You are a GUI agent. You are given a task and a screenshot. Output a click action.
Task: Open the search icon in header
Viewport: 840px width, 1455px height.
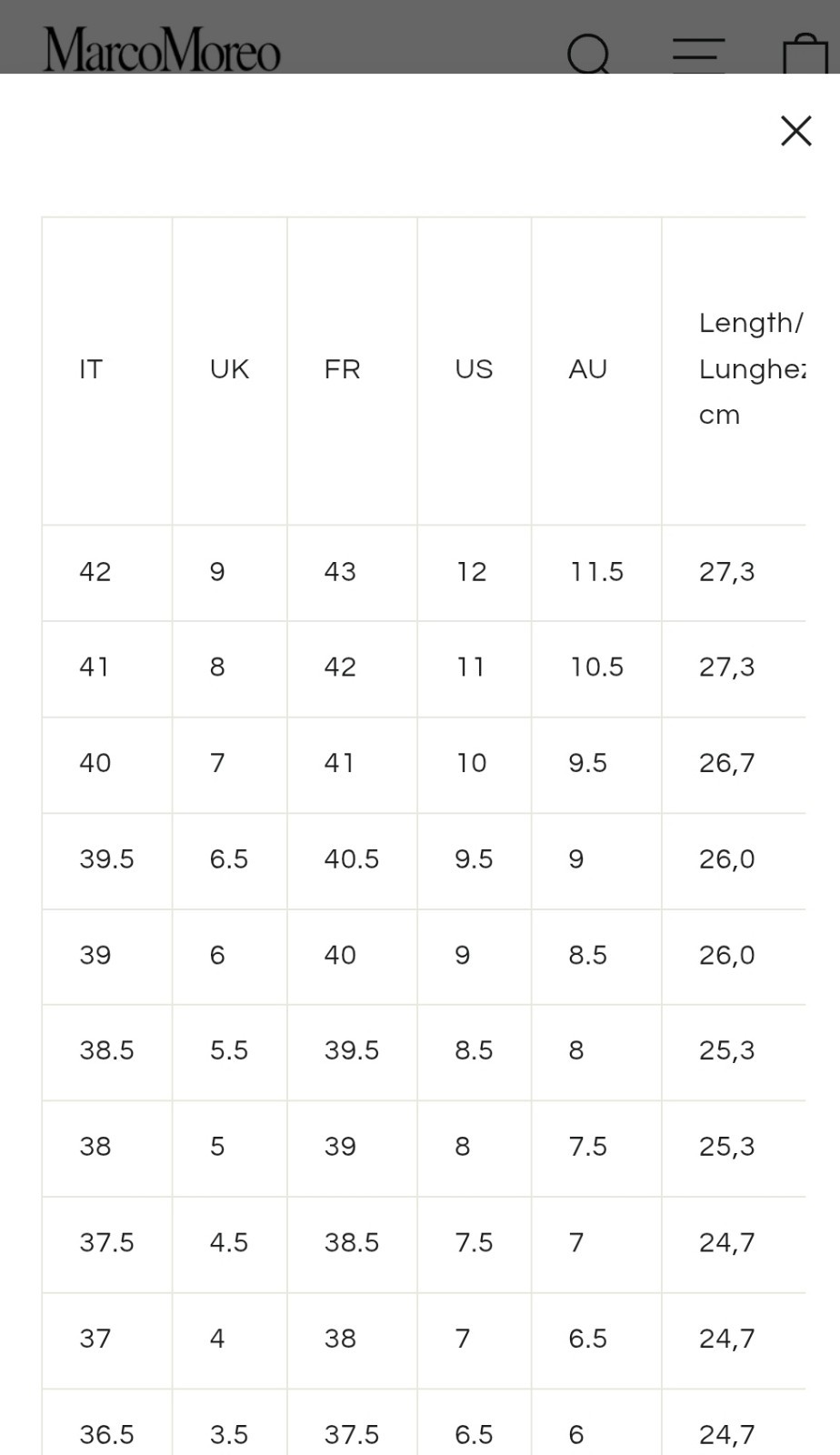[x=589, y=55]
